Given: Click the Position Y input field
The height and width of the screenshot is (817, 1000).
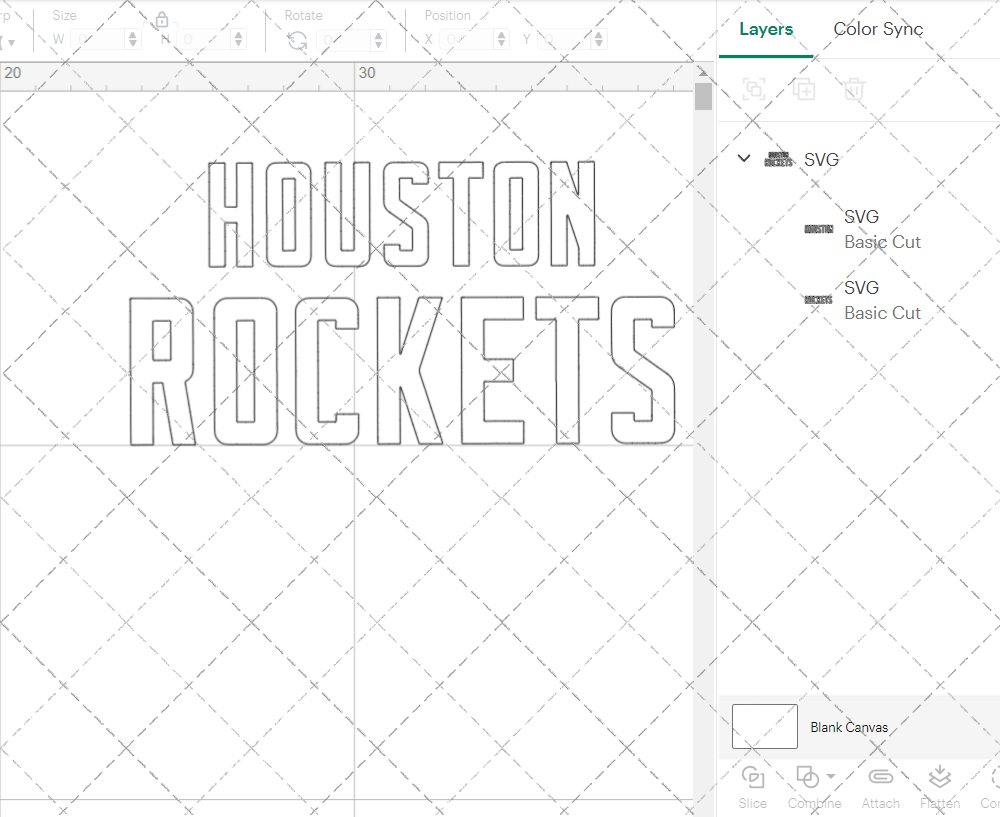Looking at the screenshot, I should [x=564, y=40].
